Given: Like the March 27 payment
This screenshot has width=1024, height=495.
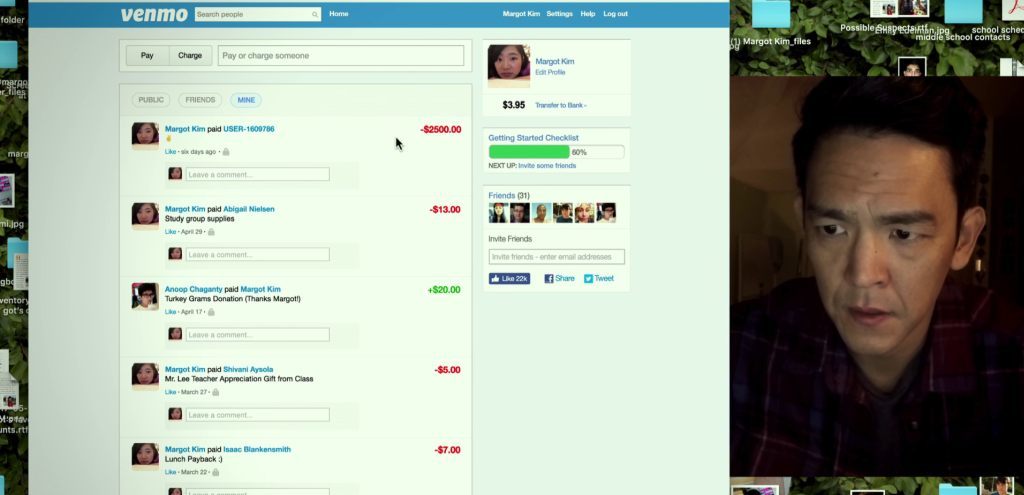Looking at the screenshot, I should coord(170,392).
